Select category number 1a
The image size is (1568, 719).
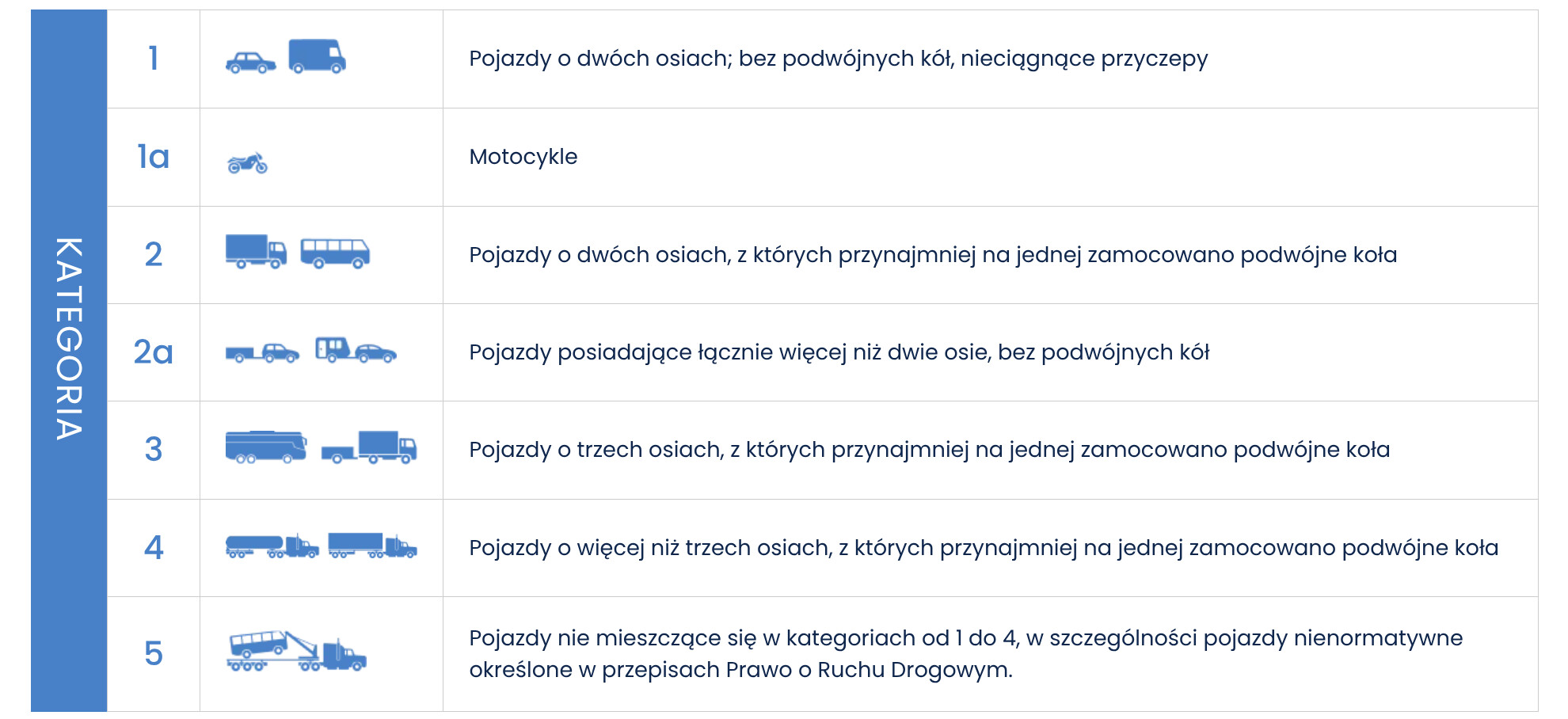[x=153, y=157]
